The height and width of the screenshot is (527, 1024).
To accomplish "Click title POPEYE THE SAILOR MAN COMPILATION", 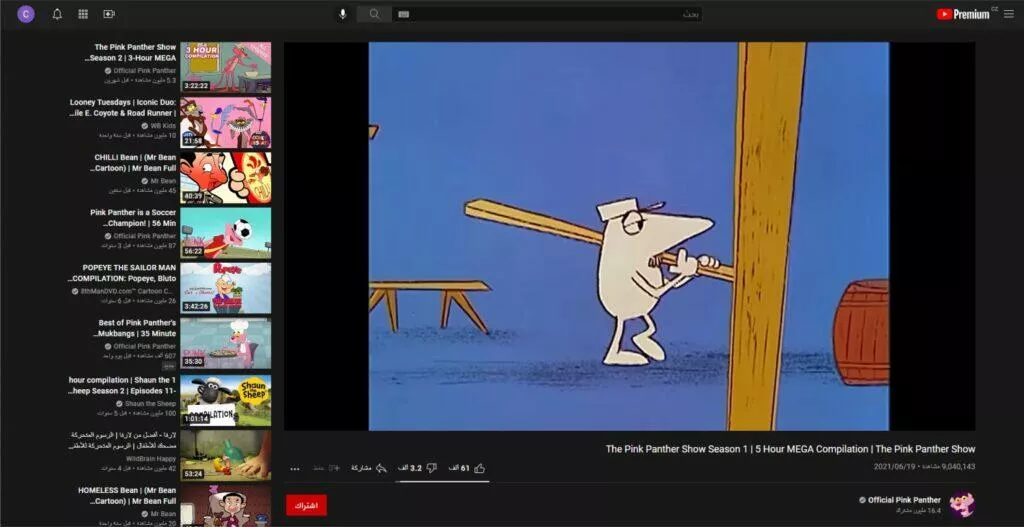I will click(122, 273).
